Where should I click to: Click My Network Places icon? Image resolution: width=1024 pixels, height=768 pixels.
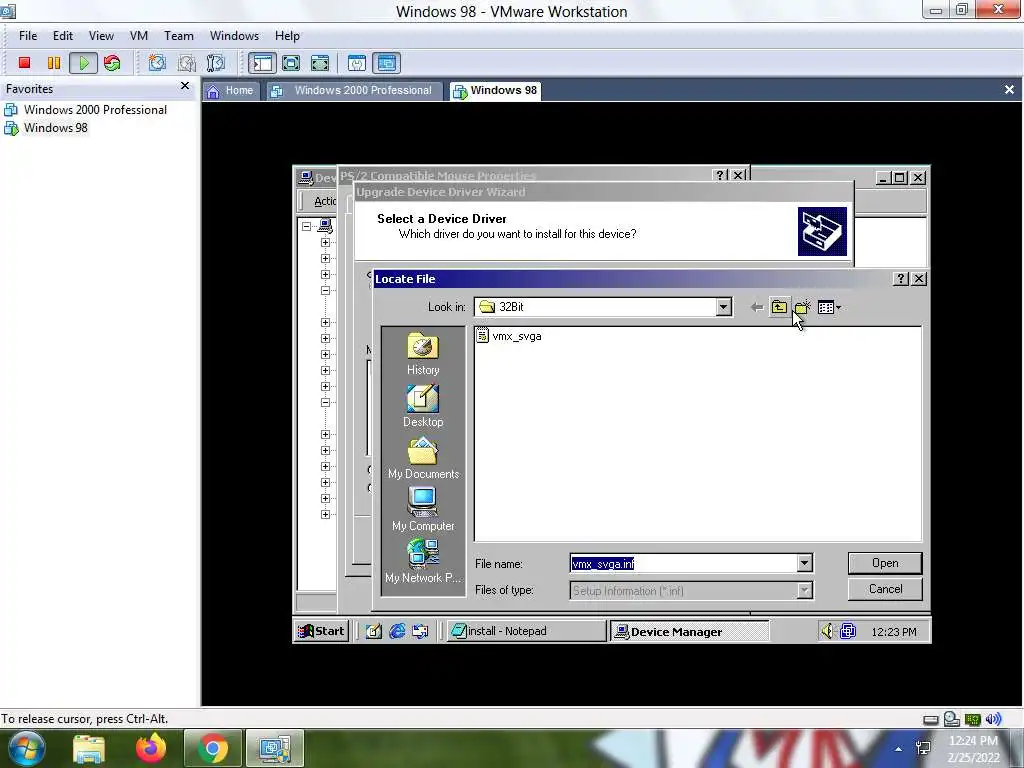pos(423,562)
